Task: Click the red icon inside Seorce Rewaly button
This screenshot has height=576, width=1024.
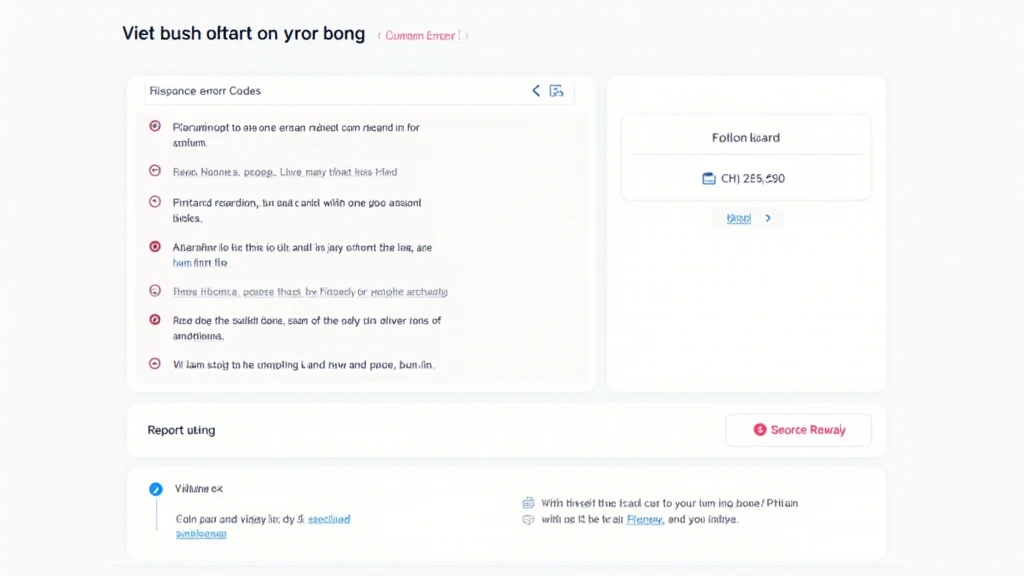Action: [760, 430]
